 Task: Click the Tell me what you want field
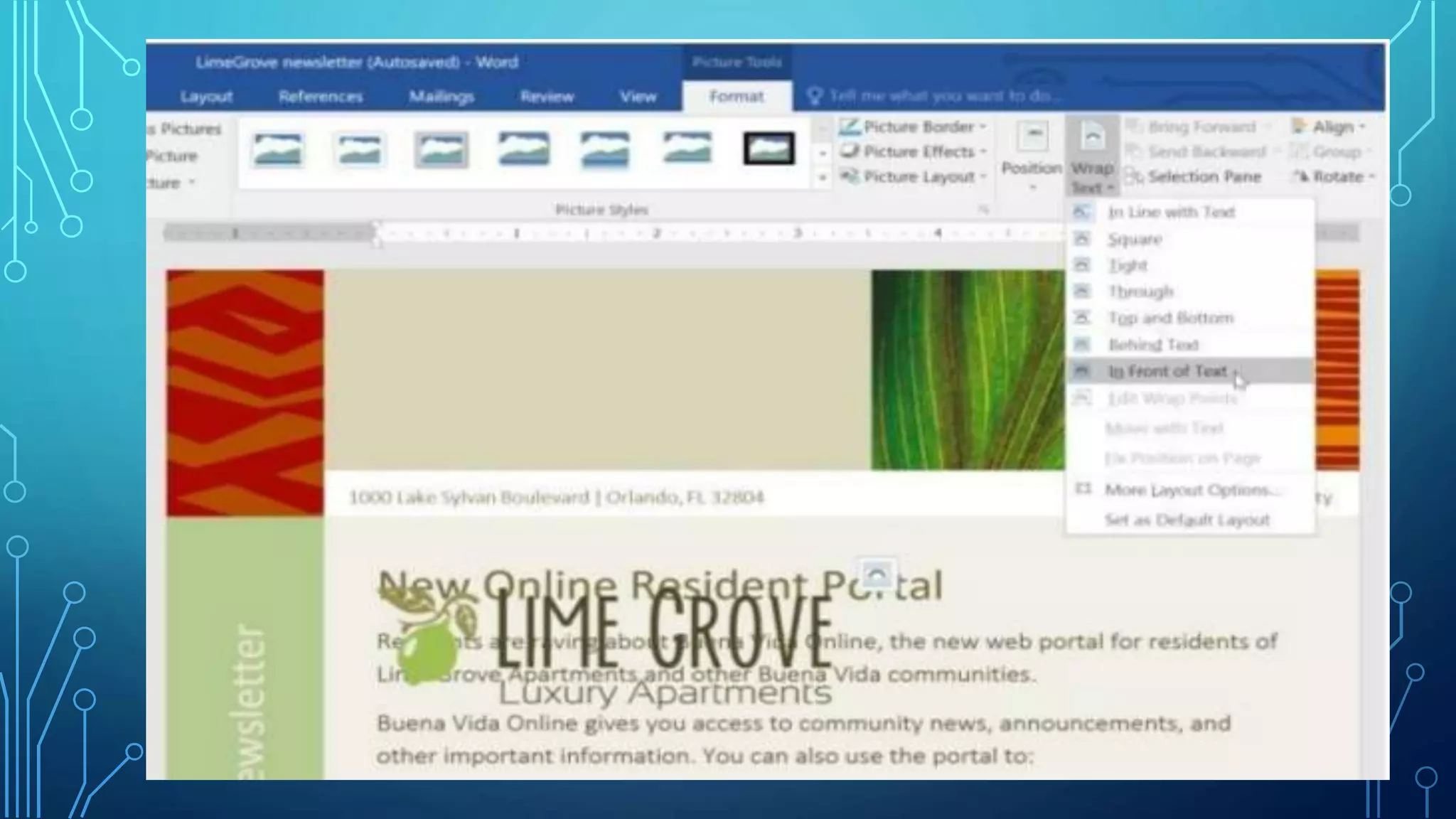point(944,96)
